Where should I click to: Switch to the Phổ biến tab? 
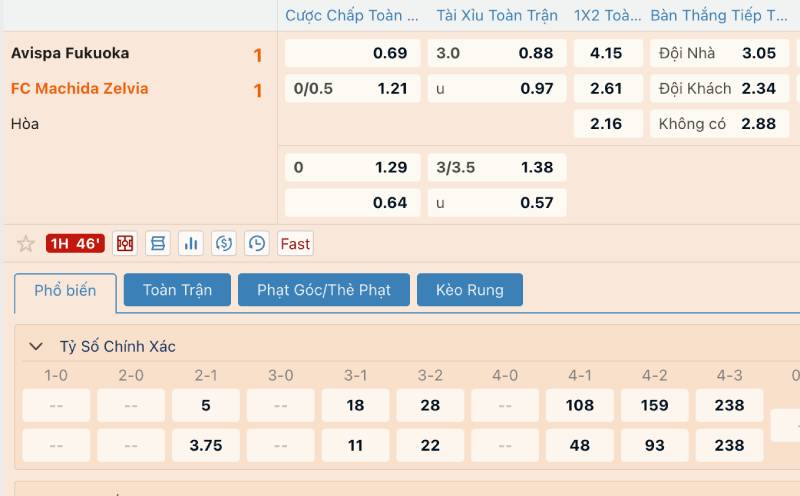(x=65, y=291)
